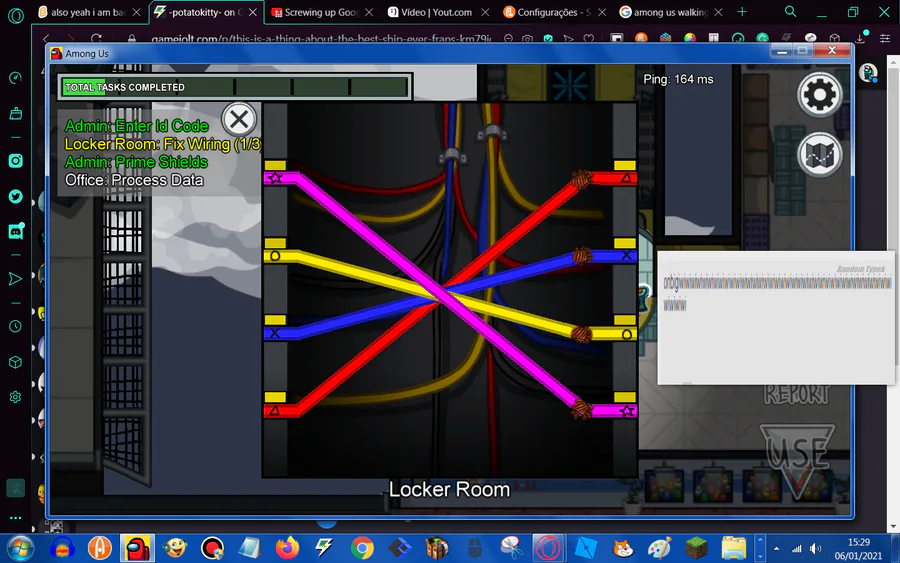900x563 pixels.
Task: Close the 'Video | Yout.com' tab
Action: tap(485, 12)
